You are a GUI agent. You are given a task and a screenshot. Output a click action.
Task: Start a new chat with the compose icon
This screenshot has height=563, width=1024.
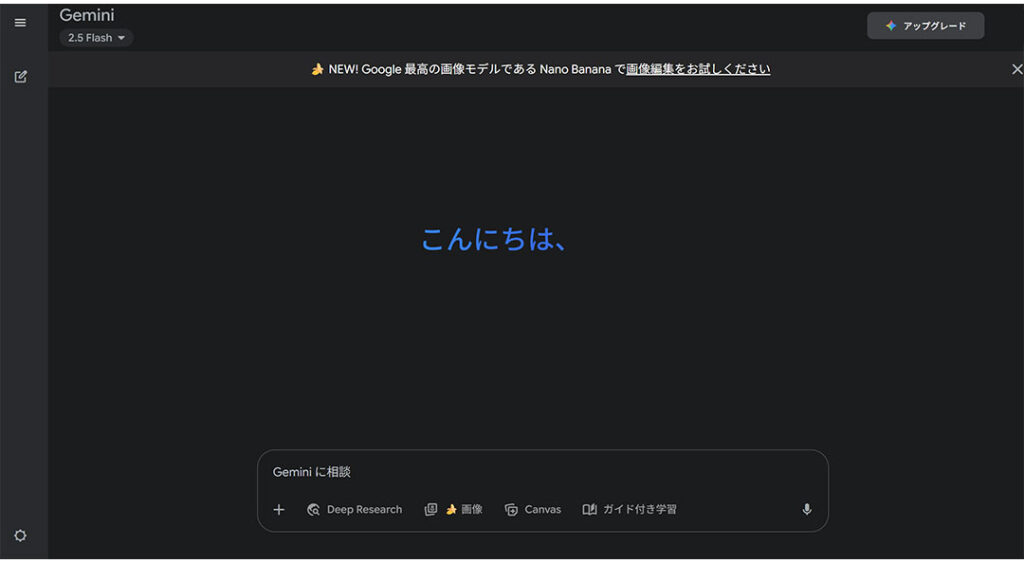(20, 76)
